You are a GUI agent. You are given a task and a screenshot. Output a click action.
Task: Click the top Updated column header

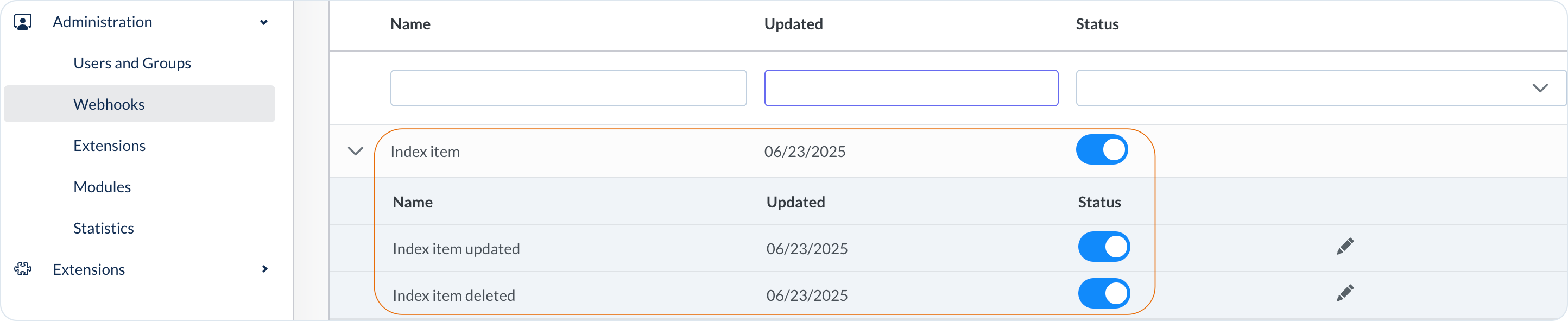click(793, 24)
